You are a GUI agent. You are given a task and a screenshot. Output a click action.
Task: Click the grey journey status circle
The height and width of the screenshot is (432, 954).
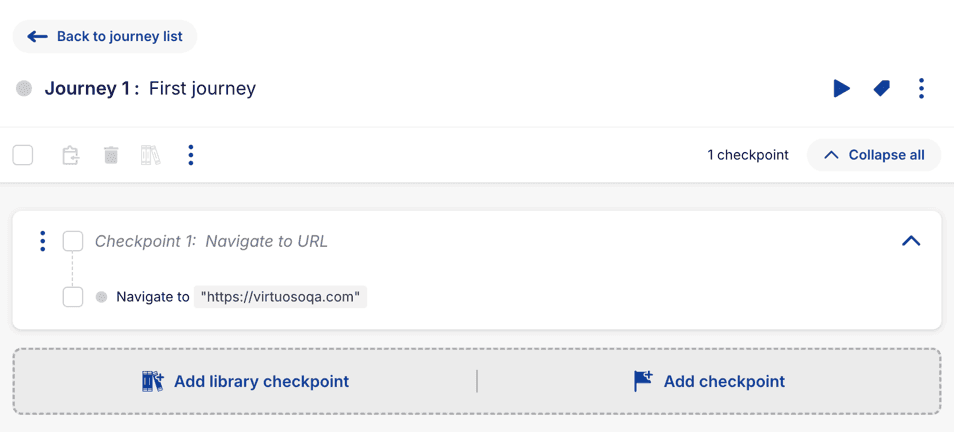(24, 89)
